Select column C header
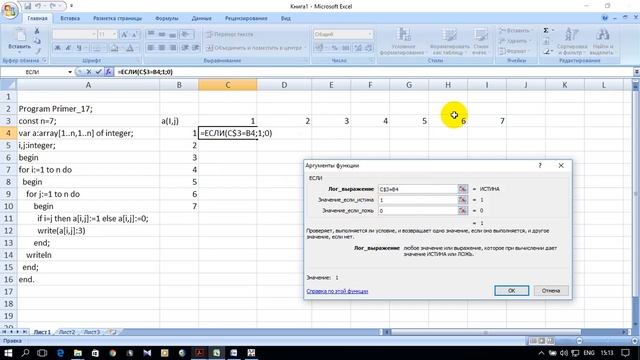 pyautogui.click(x=227, y=85)
